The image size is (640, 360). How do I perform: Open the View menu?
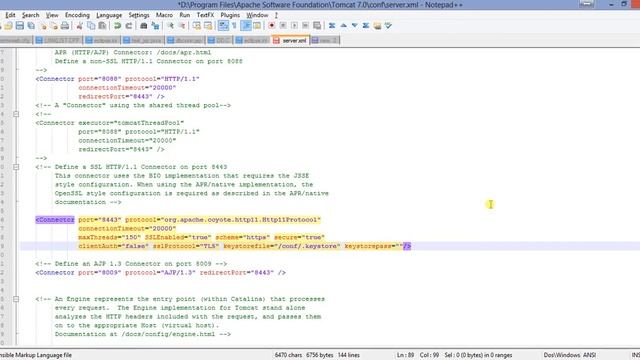click(52, 15)
